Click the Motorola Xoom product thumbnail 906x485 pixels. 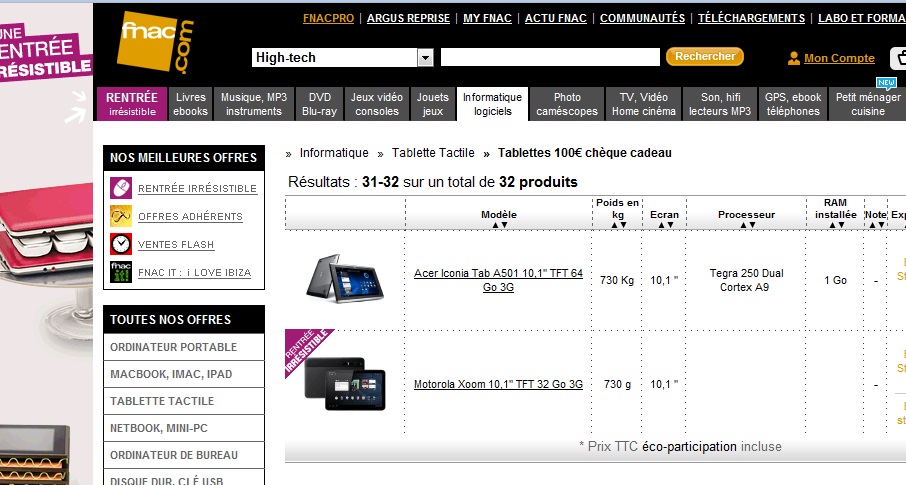pyautogui.click(x=345, y=383)
